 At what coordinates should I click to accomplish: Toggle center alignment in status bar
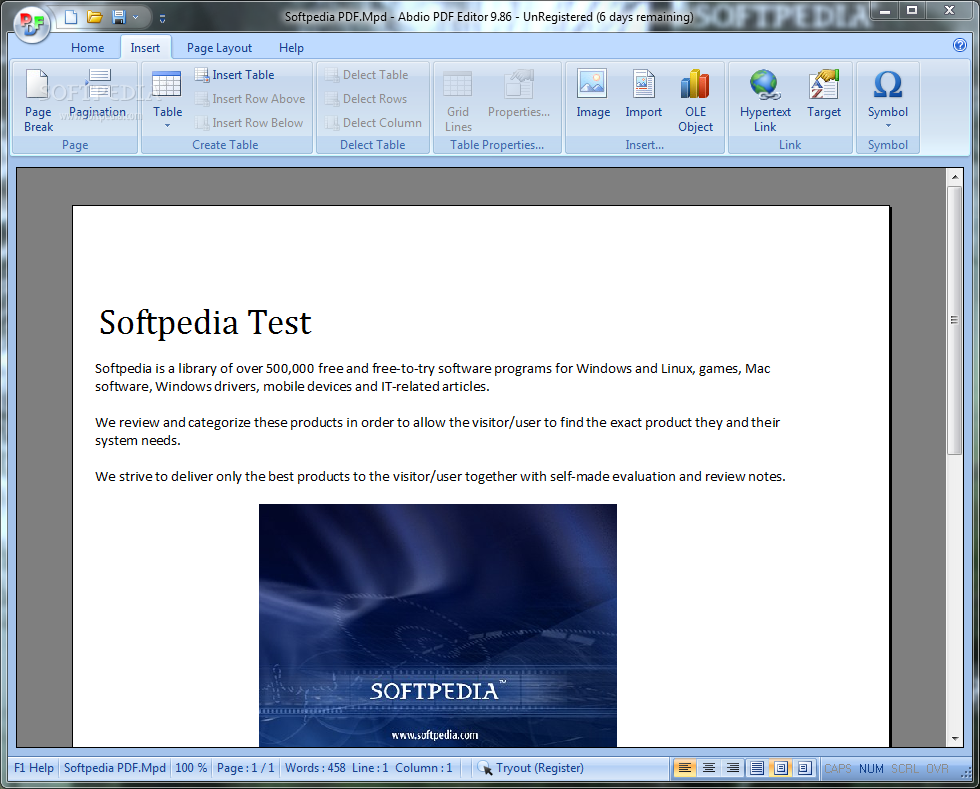click(x=709, y=768)
